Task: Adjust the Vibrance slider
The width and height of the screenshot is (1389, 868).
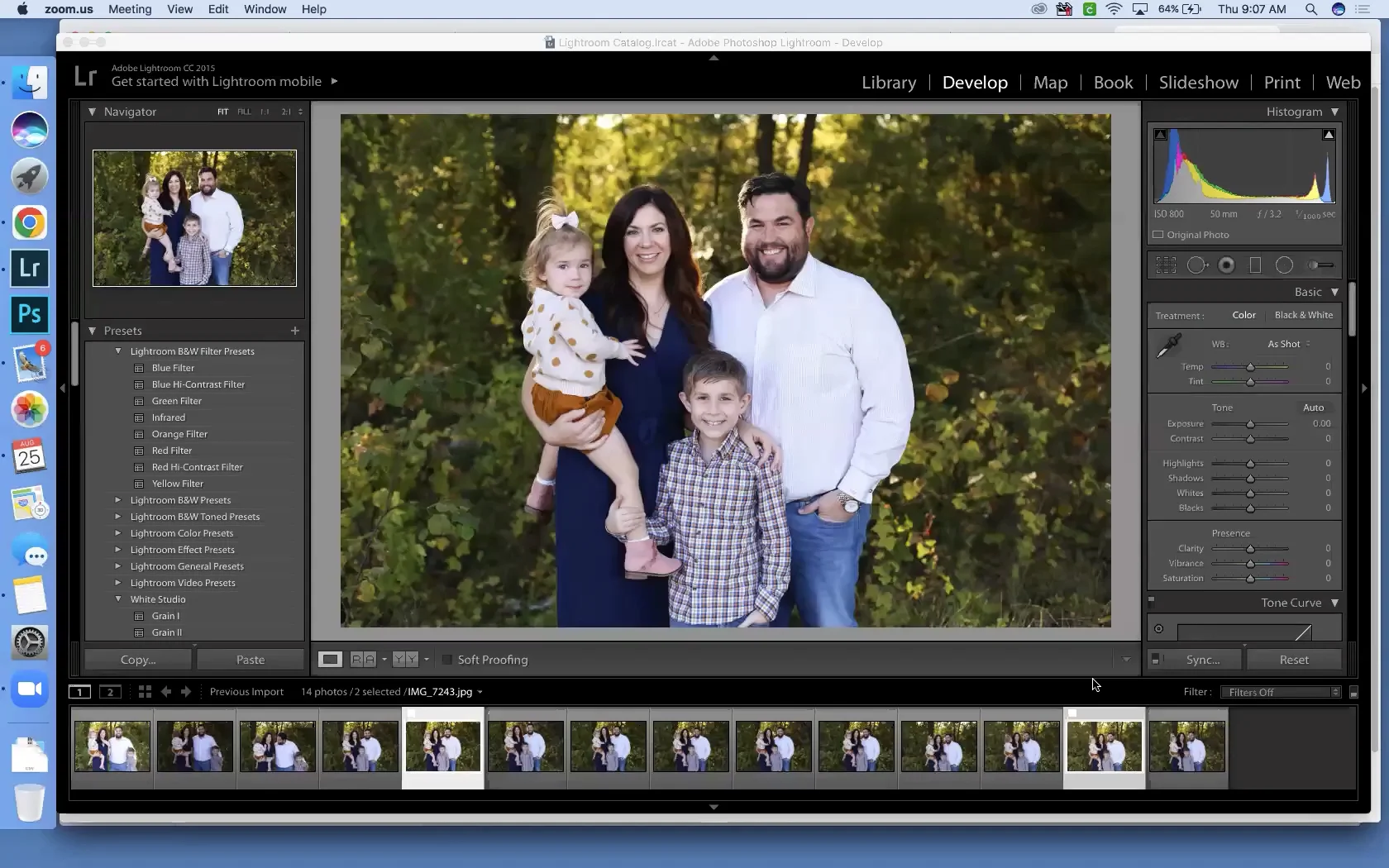Action: [x=1250, y=564]
